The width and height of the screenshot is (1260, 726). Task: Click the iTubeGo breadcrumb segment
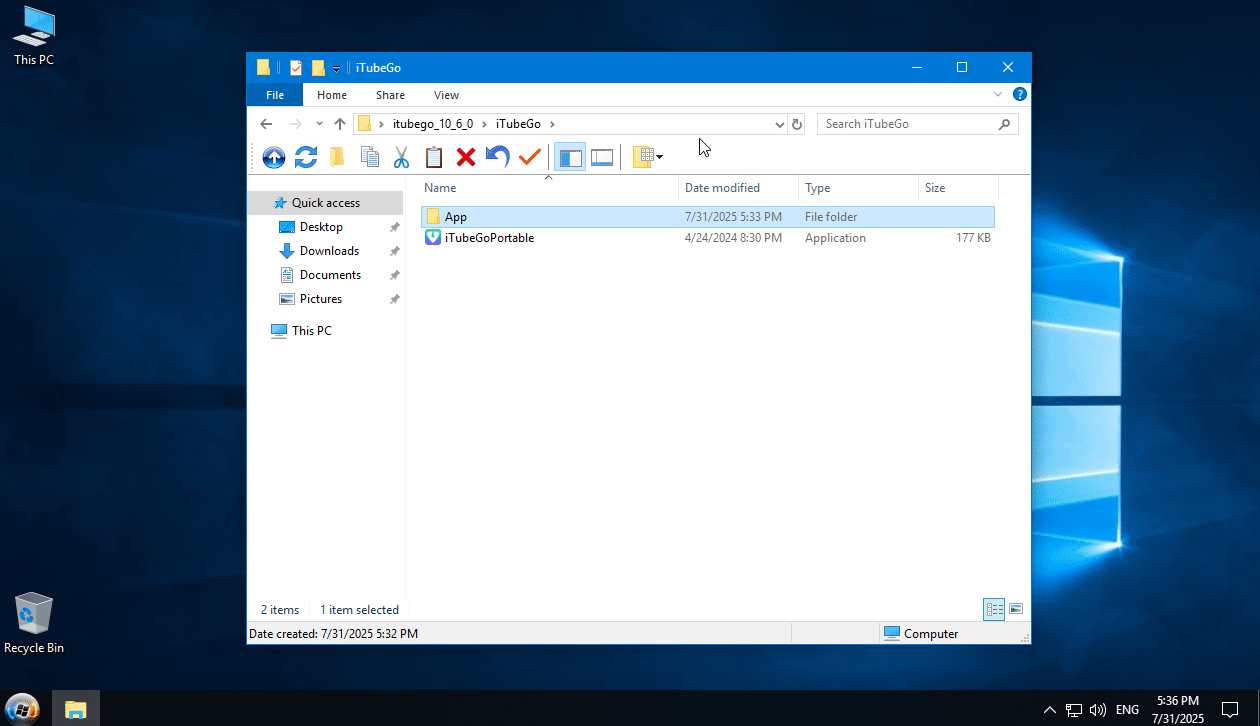tap(518, 124)
